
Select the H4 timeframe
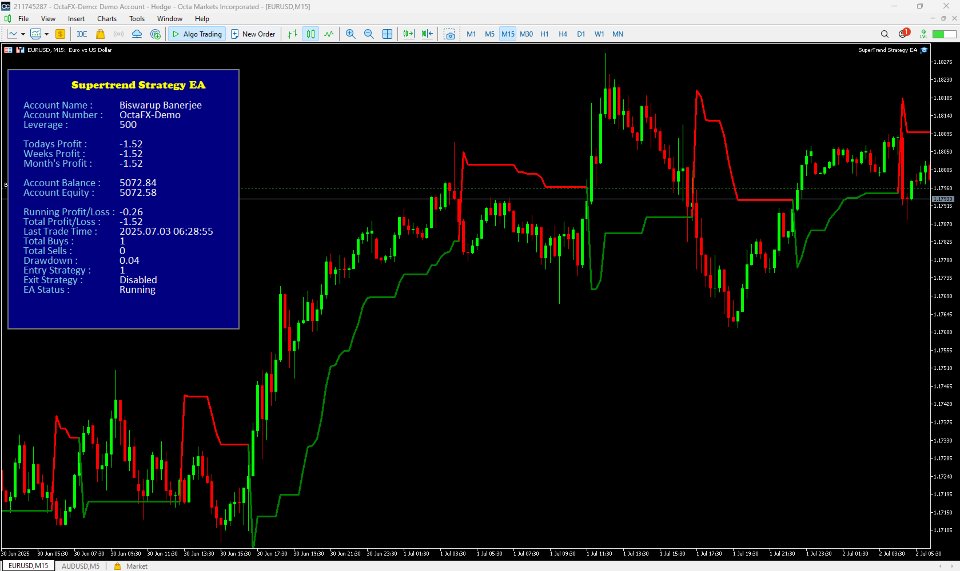(563, 34)
